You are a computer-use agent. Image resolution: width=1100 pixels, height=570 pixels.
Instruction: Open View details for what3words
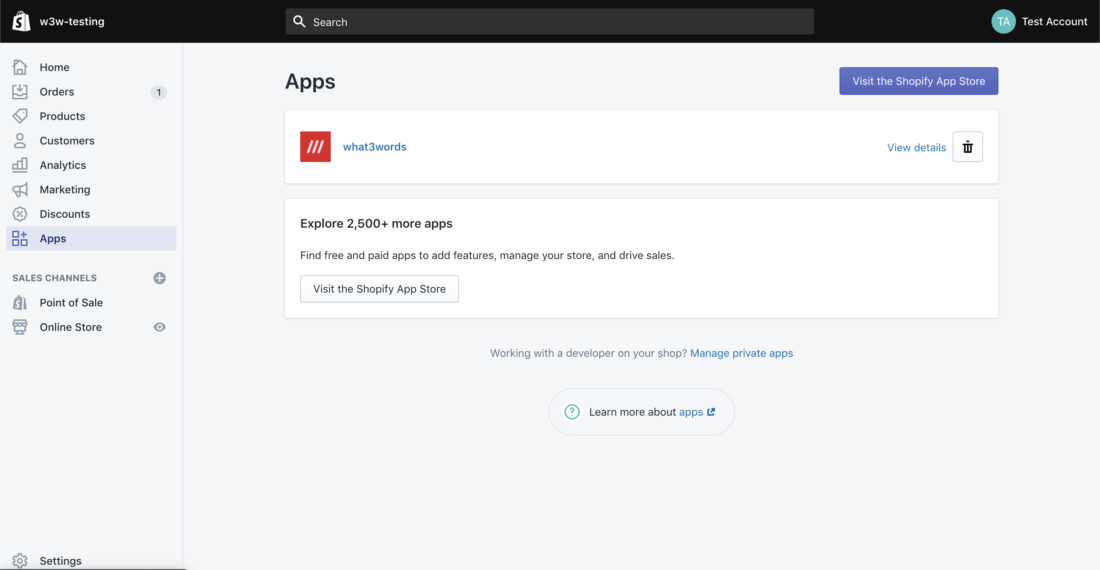coord(916,147)
